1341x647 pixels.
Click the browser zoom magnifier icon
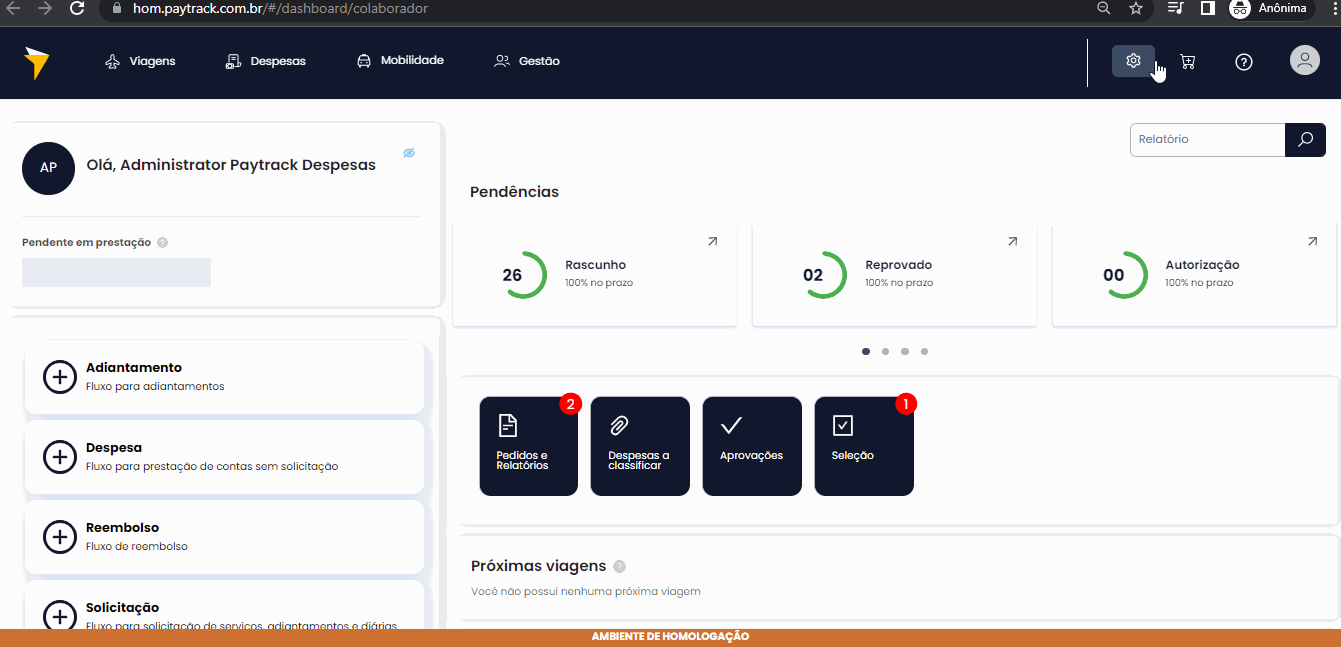(x=1104, y=8)
